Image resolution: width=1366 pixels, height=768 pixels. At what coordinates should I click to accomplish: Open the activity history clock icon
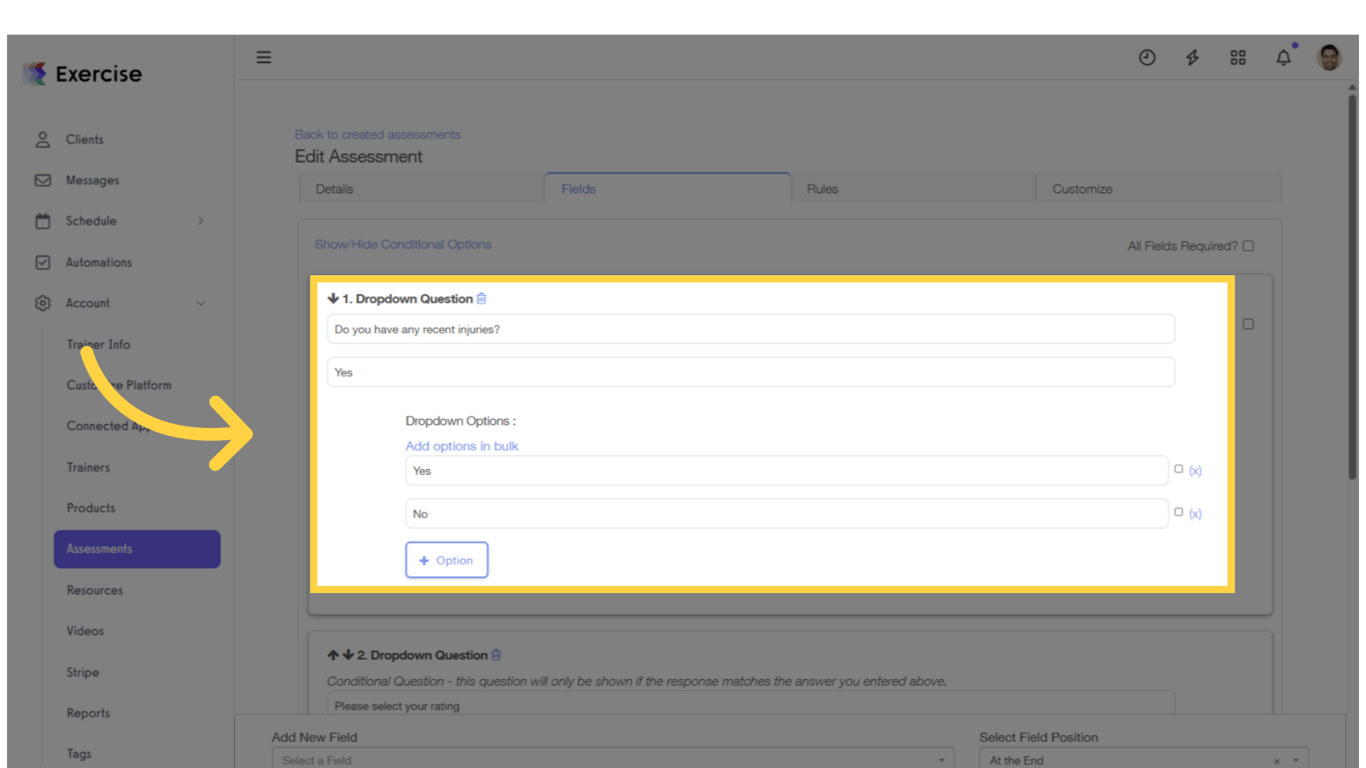(x=1146, y=57)
